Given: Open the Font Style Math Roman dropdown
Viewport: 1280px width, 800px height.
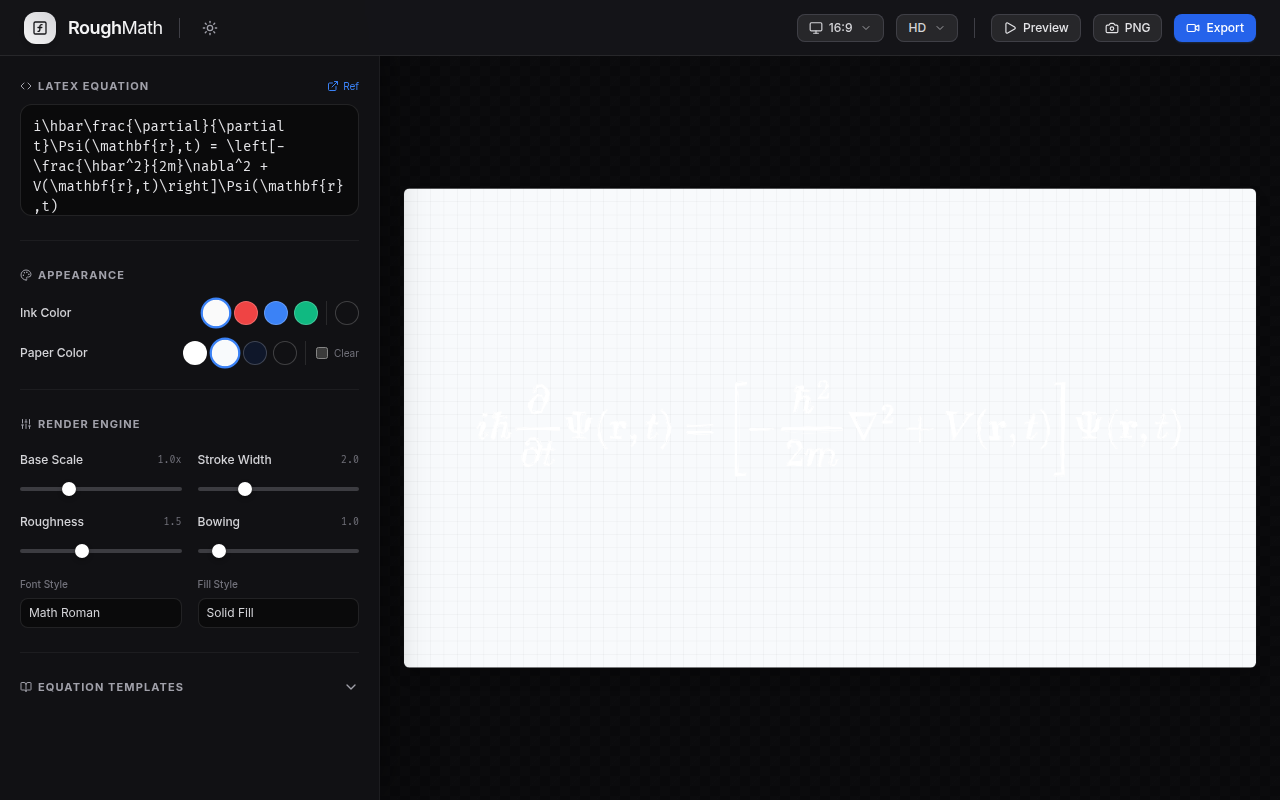Looking at the screenshot, I should 101,613.
